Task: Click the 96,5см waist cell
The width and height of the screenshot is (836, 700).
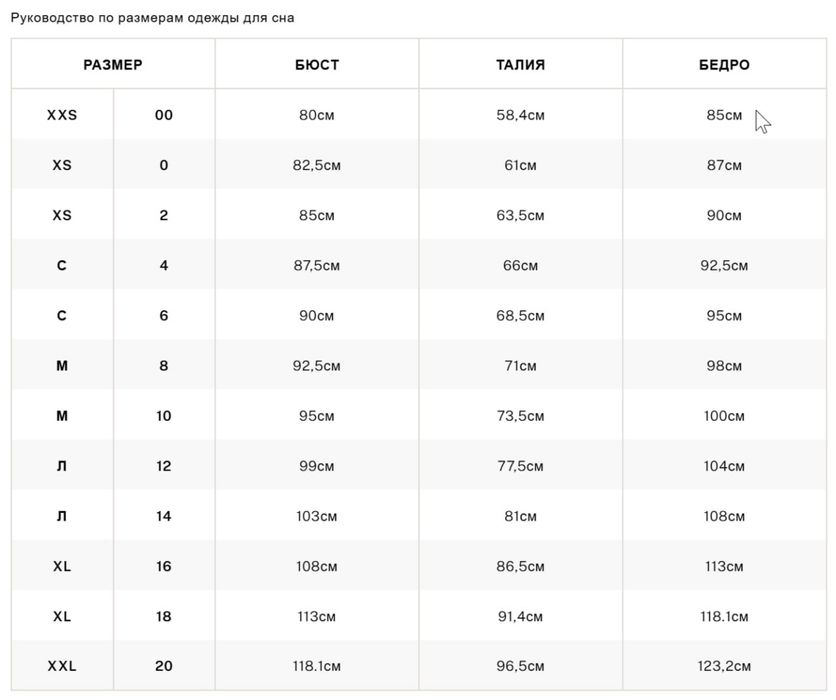Action: click(521, 666)
